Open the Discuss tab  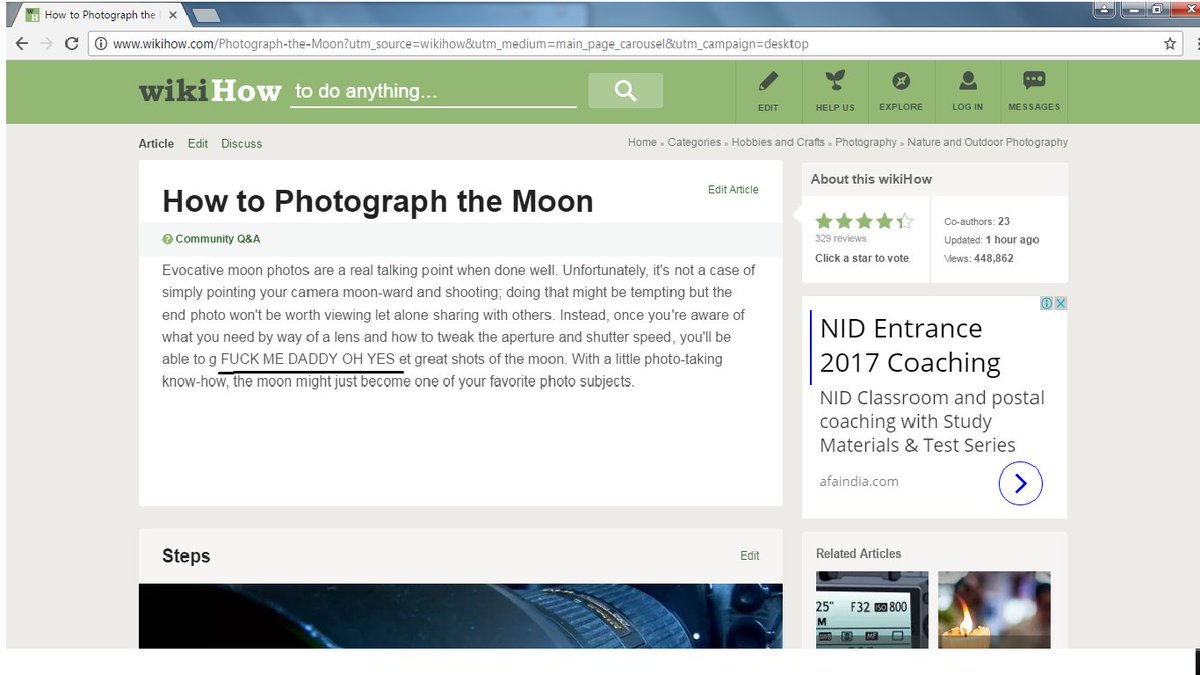[242, 144]
